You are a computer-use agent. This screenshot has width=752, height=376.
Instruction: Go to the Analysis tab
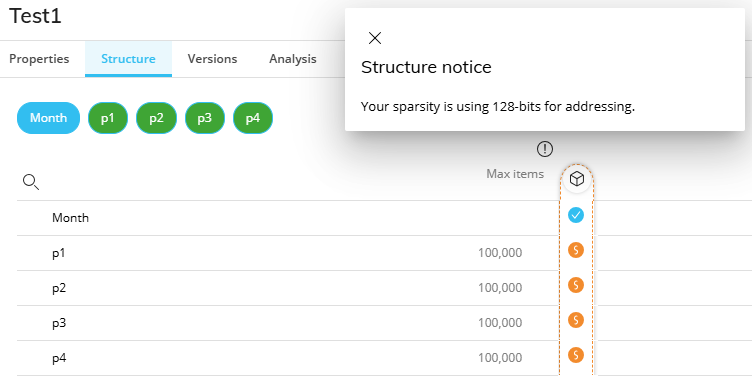[293, 59]
